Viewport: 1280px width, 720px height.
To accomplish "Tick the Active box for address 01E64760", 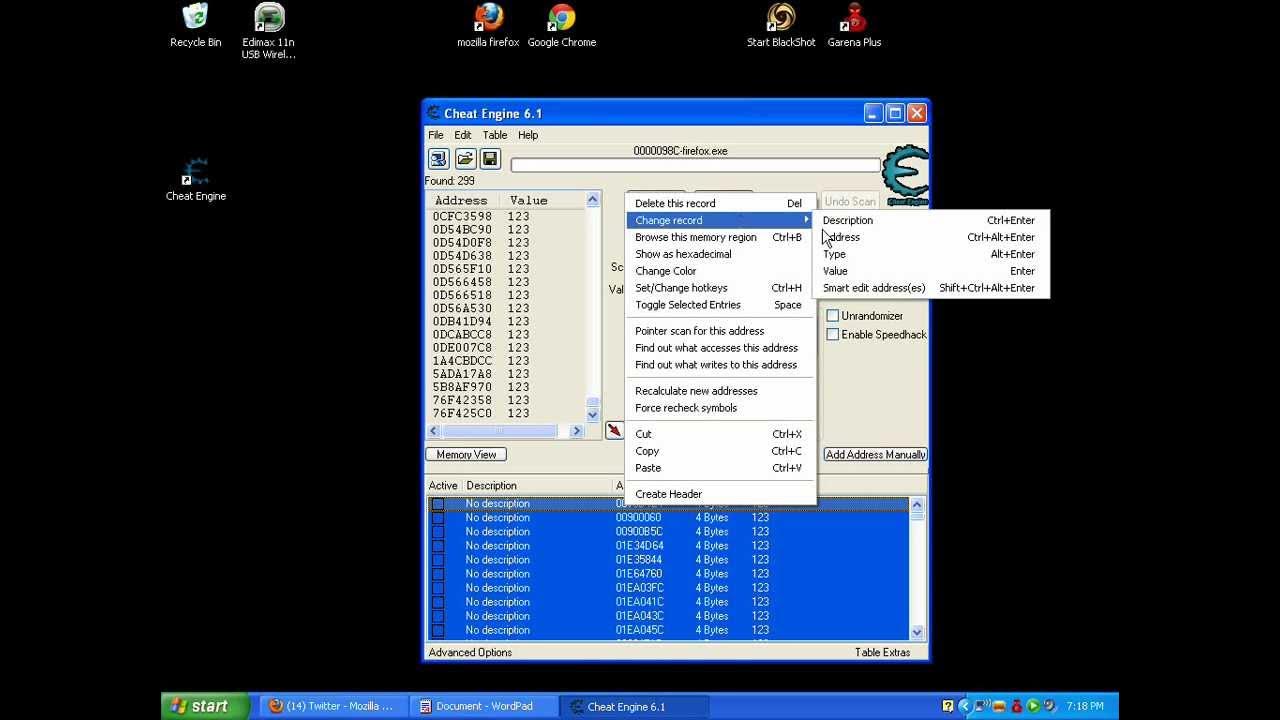I will 438,574.
